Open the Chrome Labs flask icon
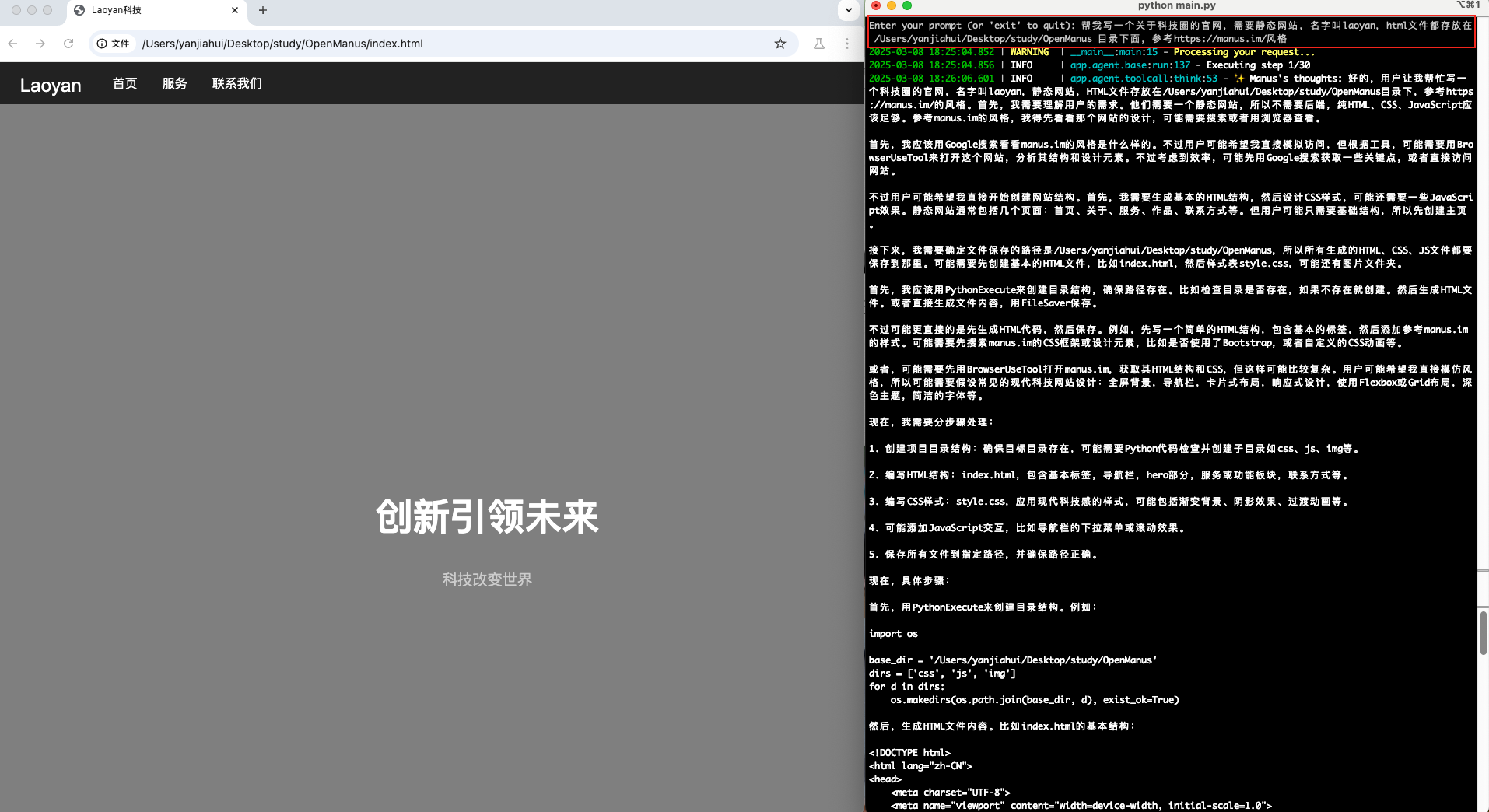 click(818, 44)
